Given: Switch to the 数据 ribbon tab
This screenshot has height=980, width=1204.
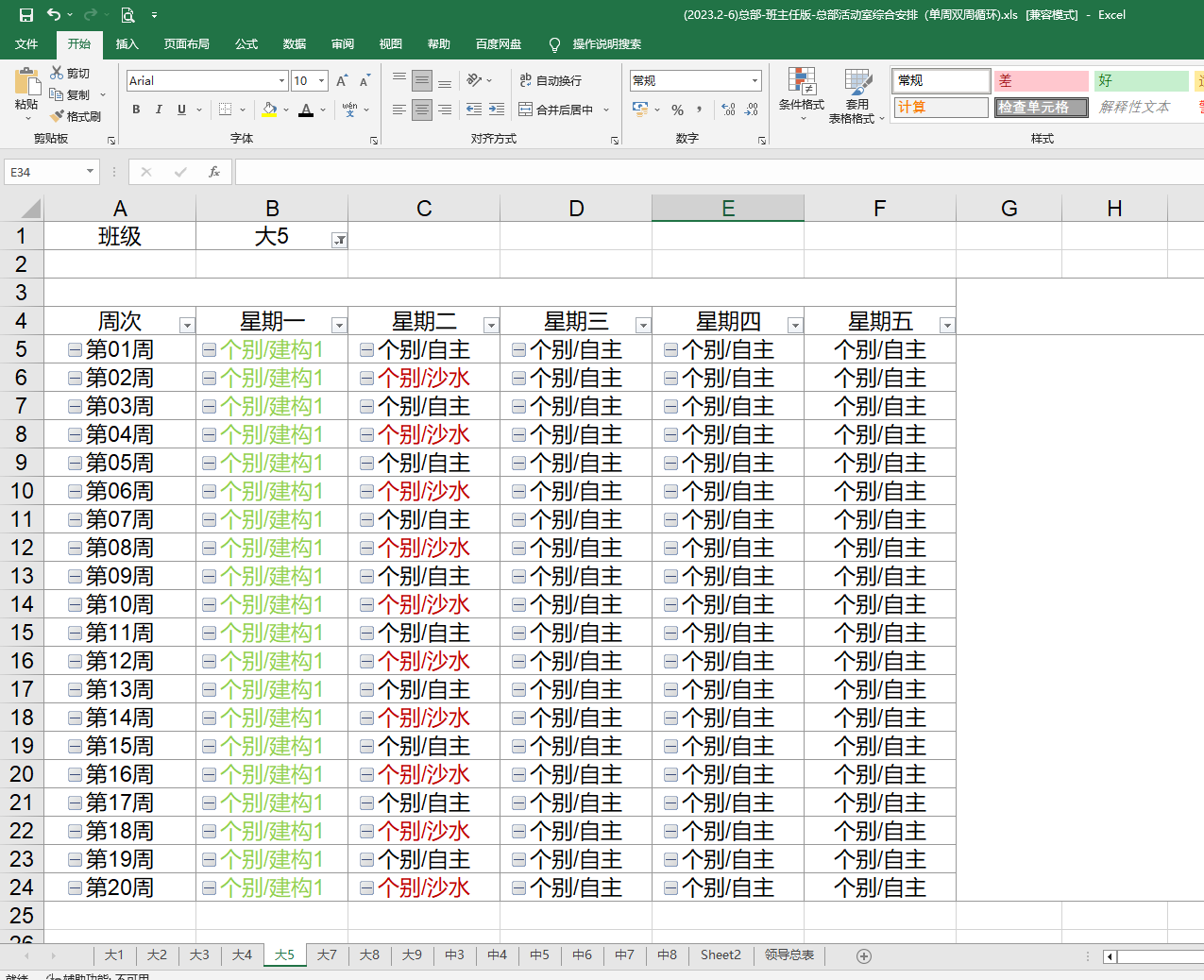Looking at the screenshot, I should (295, 44).
